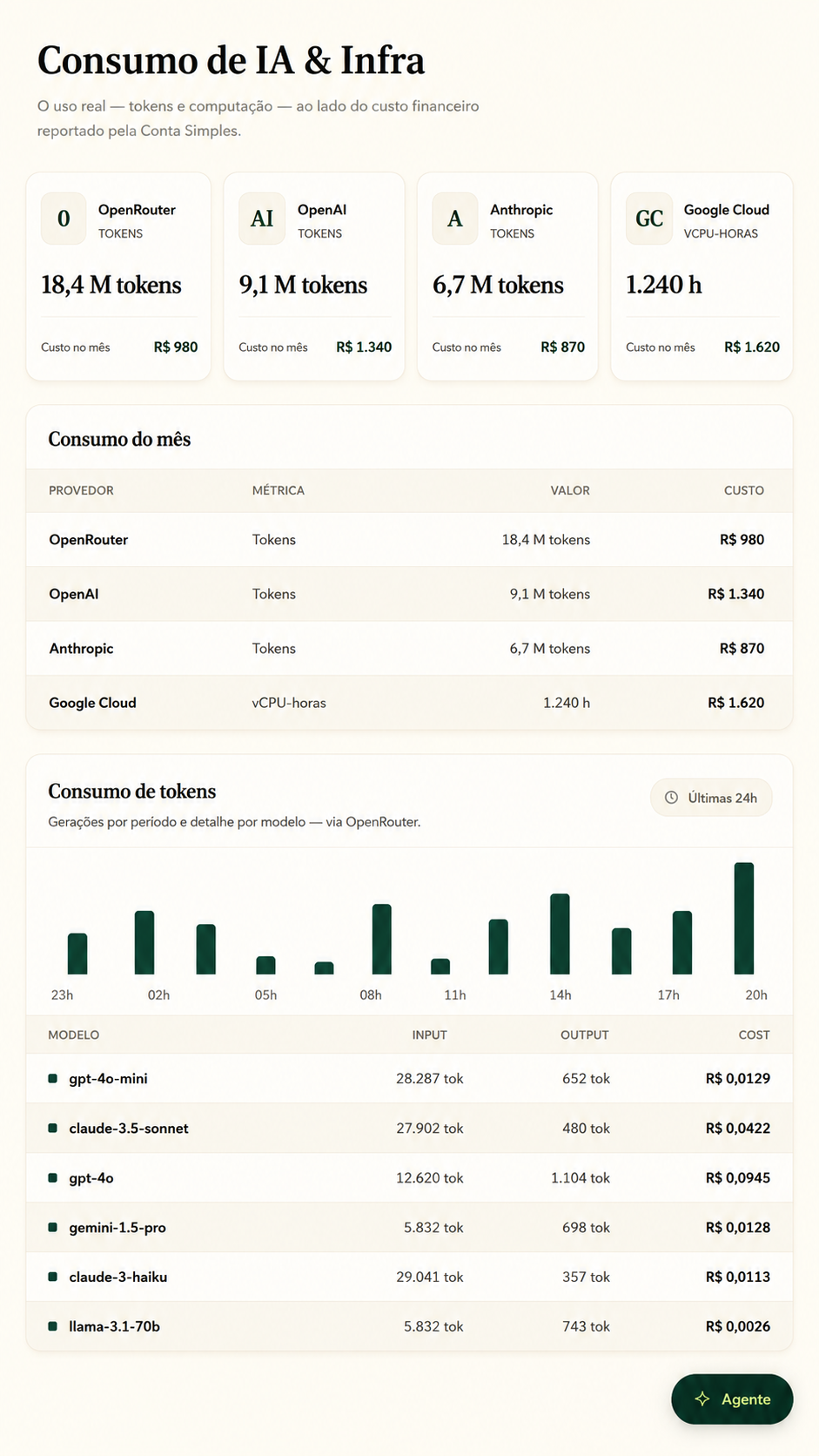Screen dimensions: 819x1456
Task: Open the llama-3.1-70b model row
Action: tap(409, 1327)
